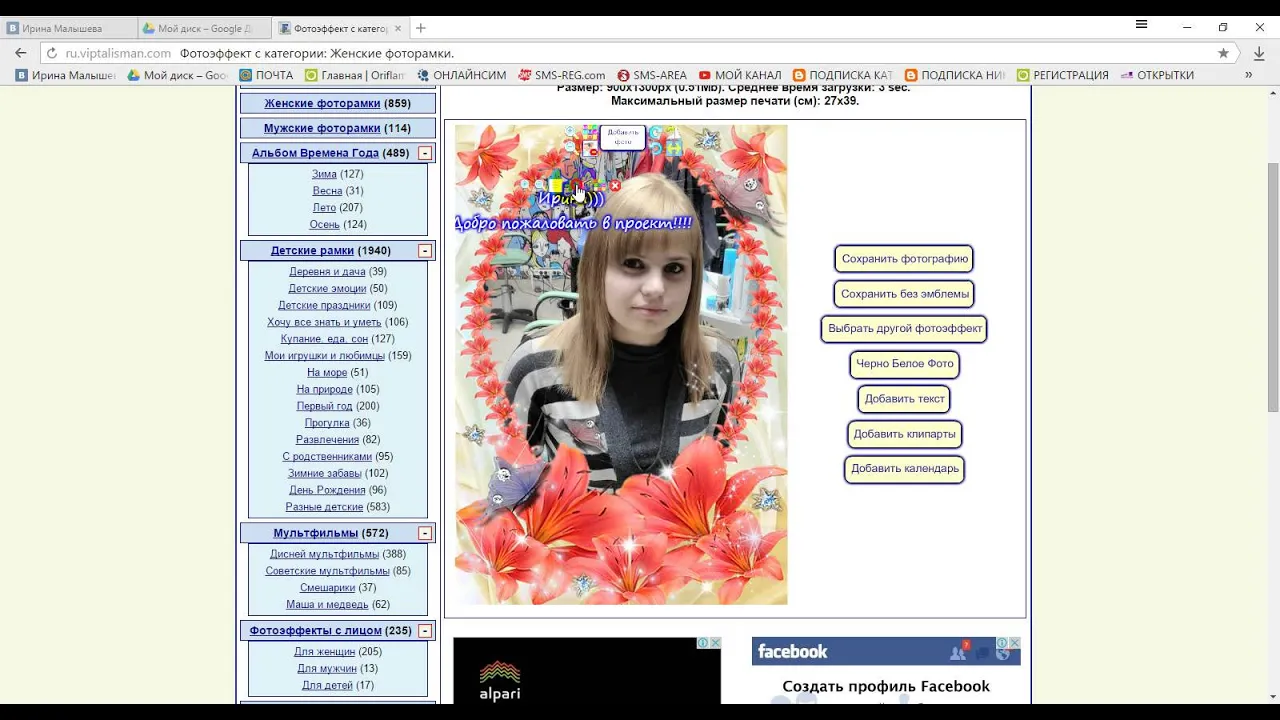This screenshot has height=720, width=1280.
Task: Collapse Детские рамки category
Action: (425, 251)
